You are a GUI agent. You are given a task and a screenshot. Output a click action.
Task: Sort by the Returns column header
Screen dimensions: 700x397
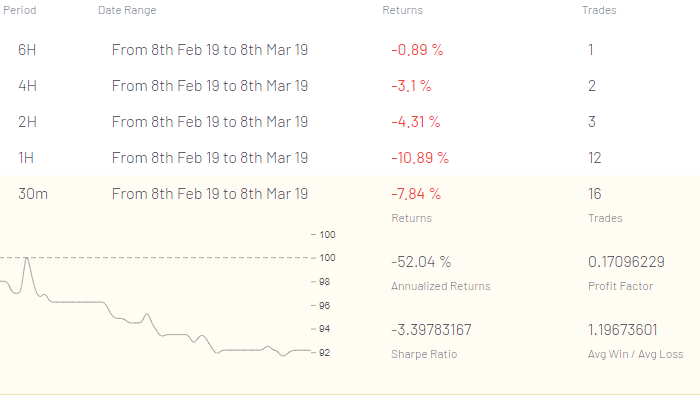point(402,10)
